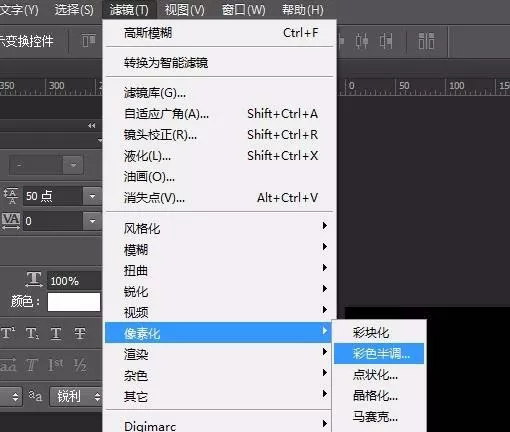Click the horizontal scale T icon
Screen dimensions: 510x432
click(34, 279)
